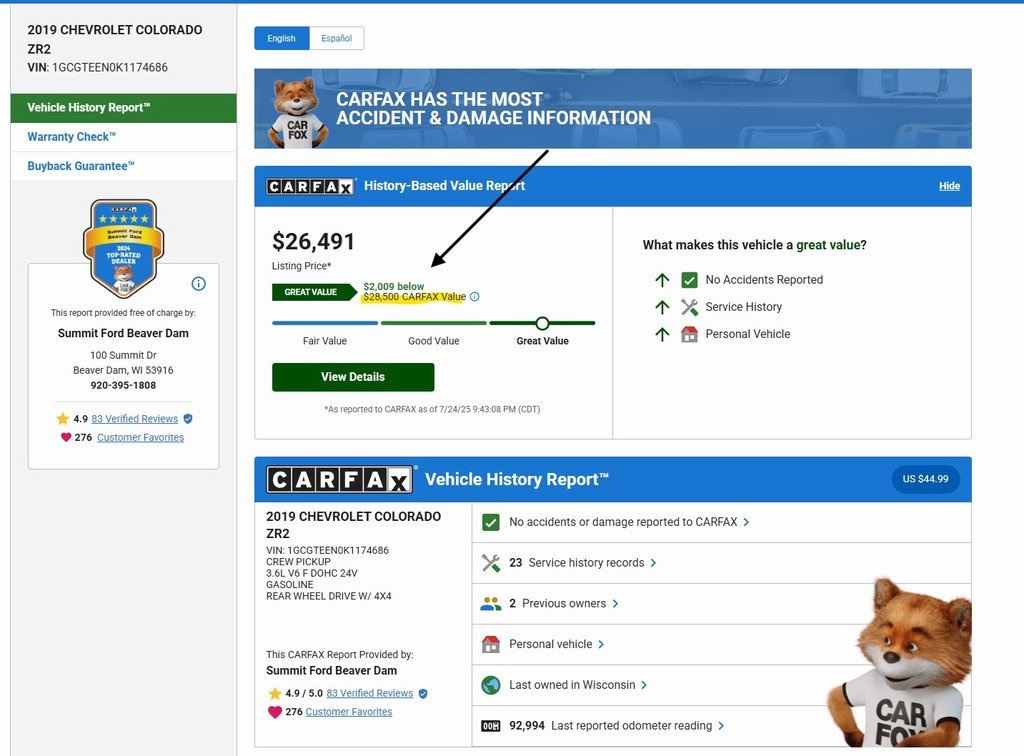Click the gold star icon in the sidebar rating
This screenshot has width=1024, height=756.
click(63, 418)
